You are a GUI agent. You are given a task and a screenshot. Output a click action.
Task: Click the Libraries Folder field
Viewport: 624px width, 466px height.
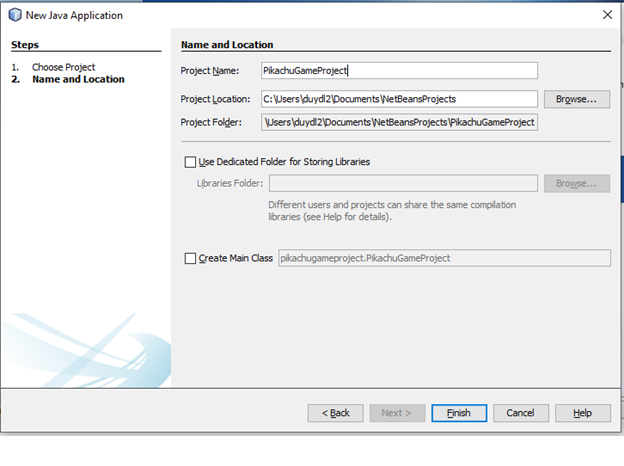point(403,183)
